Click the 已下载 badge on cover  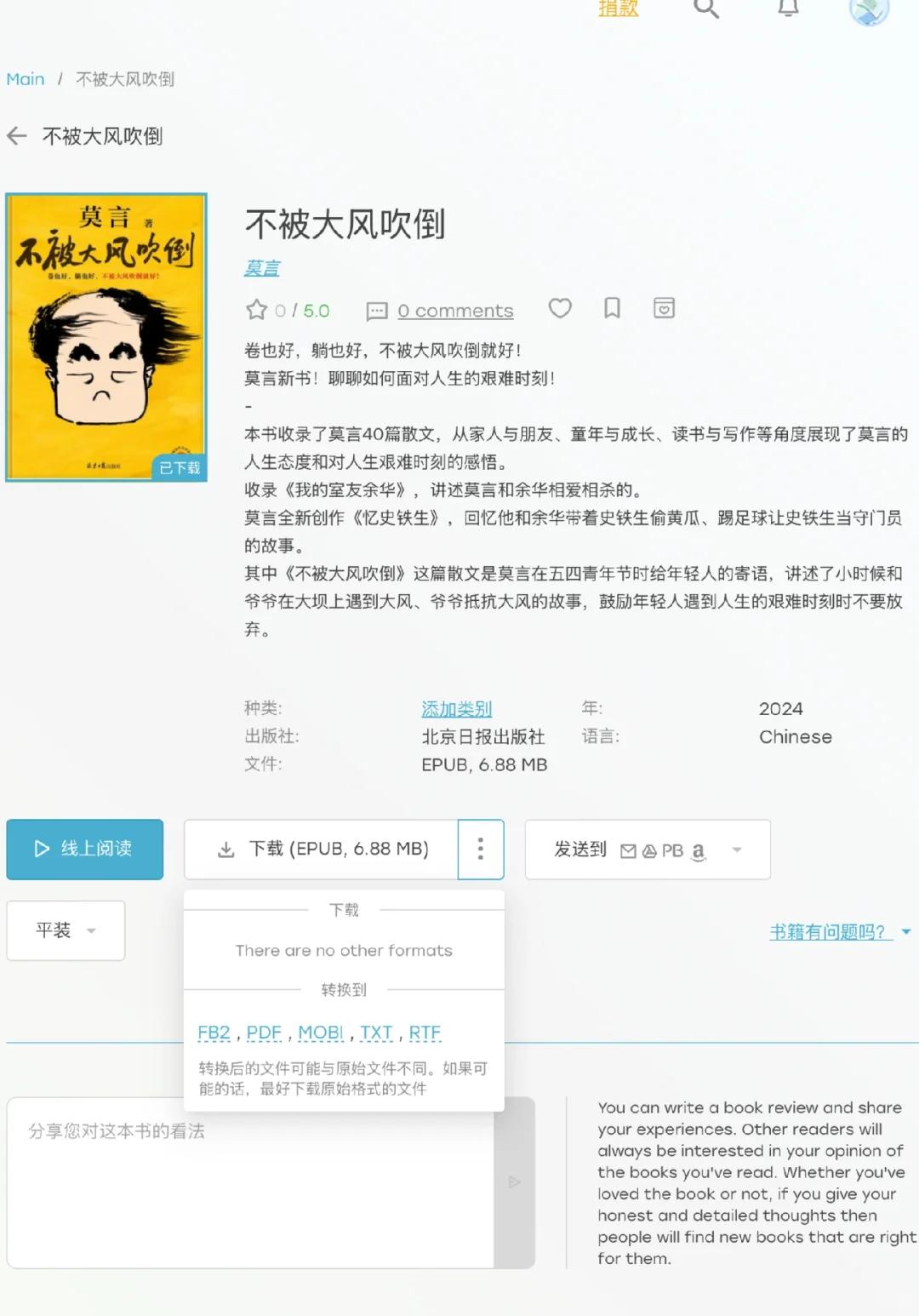coord(180,467)
